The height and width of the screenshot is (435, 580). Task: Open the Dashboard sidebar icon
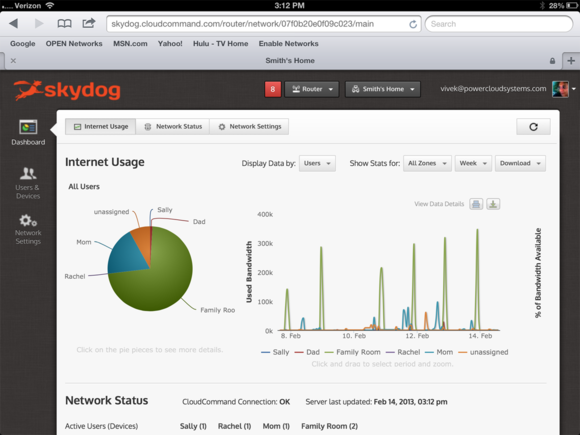28,132
